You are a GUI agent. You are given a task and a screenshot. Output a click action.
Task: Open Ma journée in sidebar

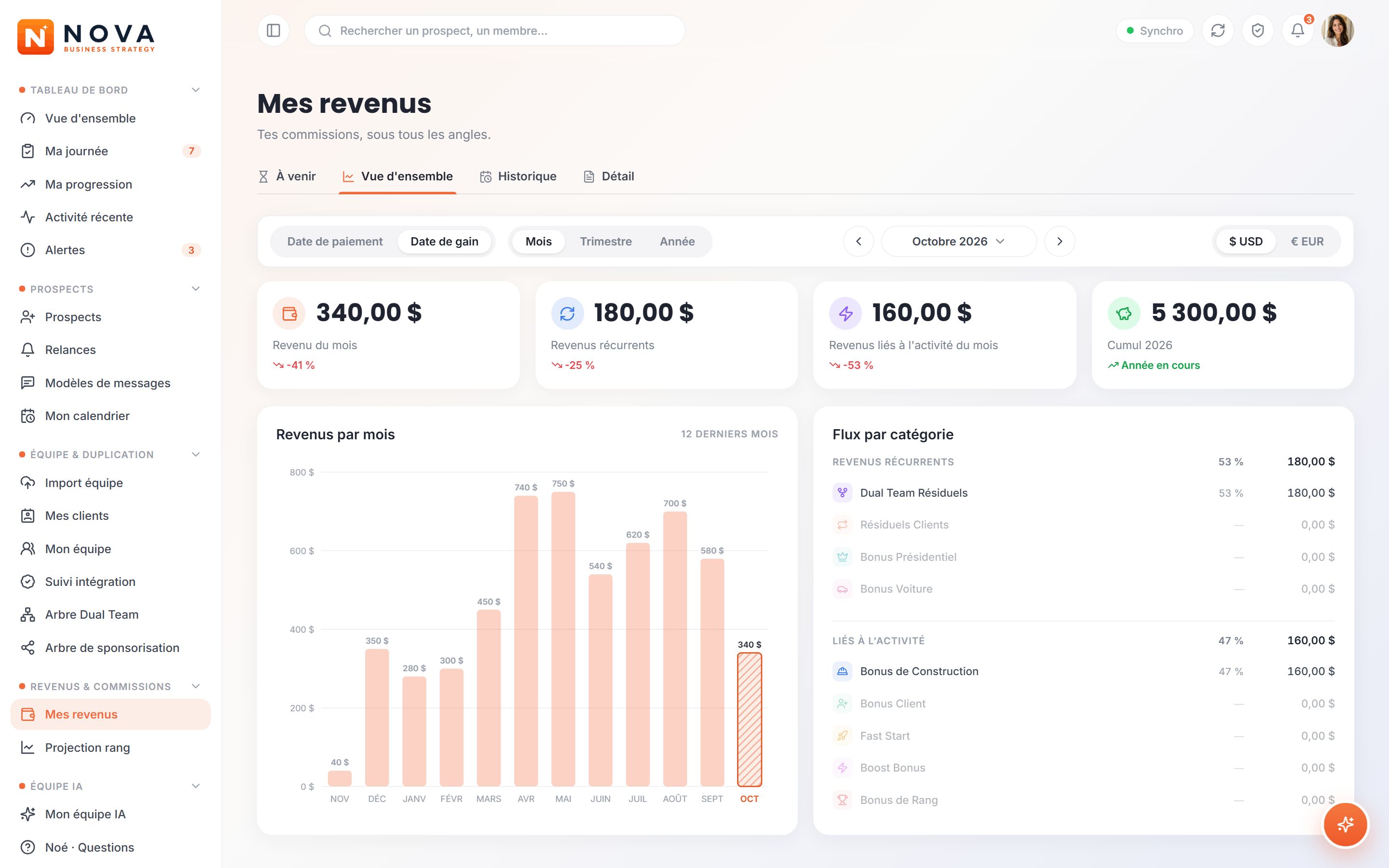click(111, 151)
